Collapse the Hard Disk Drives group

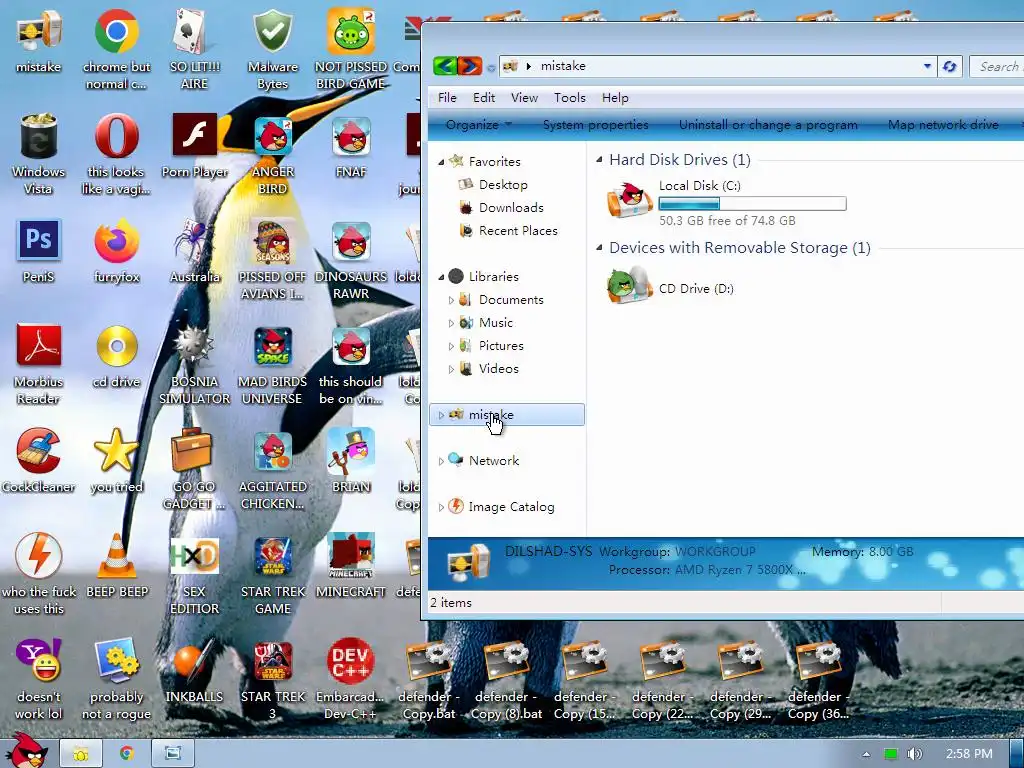(x=599, y=159)
